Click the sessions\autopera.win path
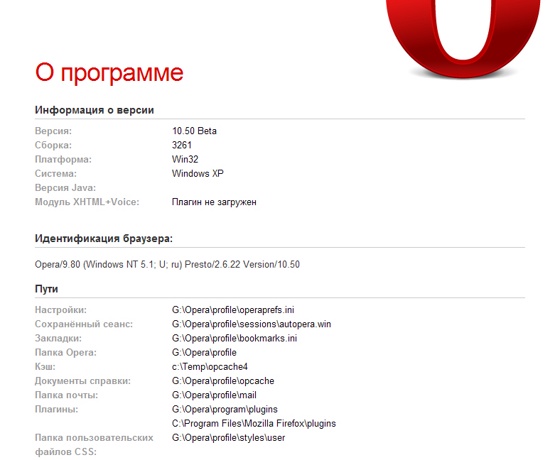Image resolution: width=560 pixels, height=460 pixels. coord(251,324)
